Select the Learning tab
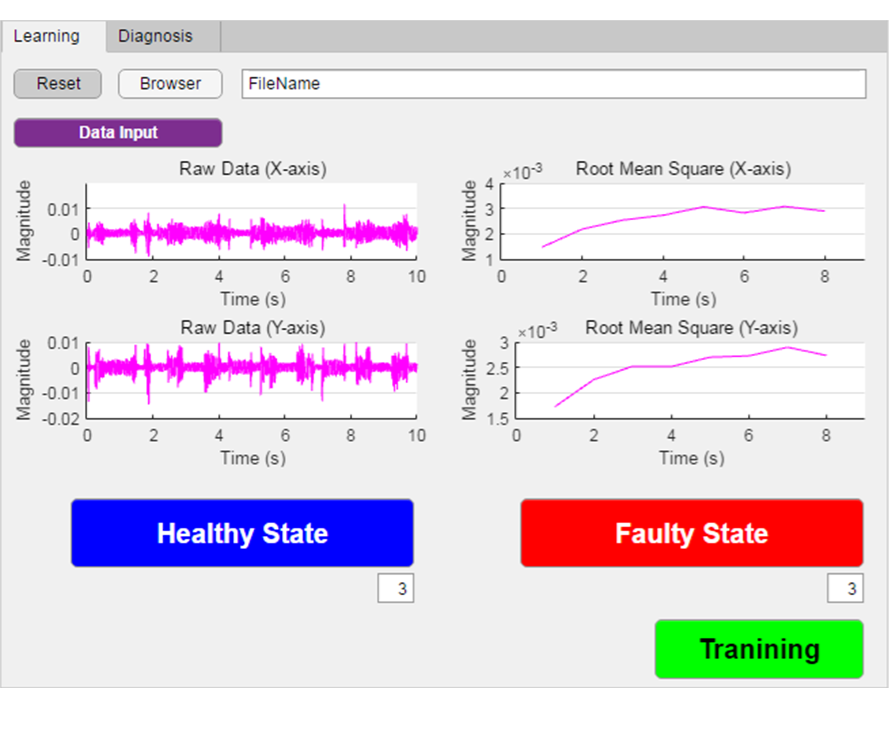This screenshot has width=889, height=740. click(x=46, y=36)
